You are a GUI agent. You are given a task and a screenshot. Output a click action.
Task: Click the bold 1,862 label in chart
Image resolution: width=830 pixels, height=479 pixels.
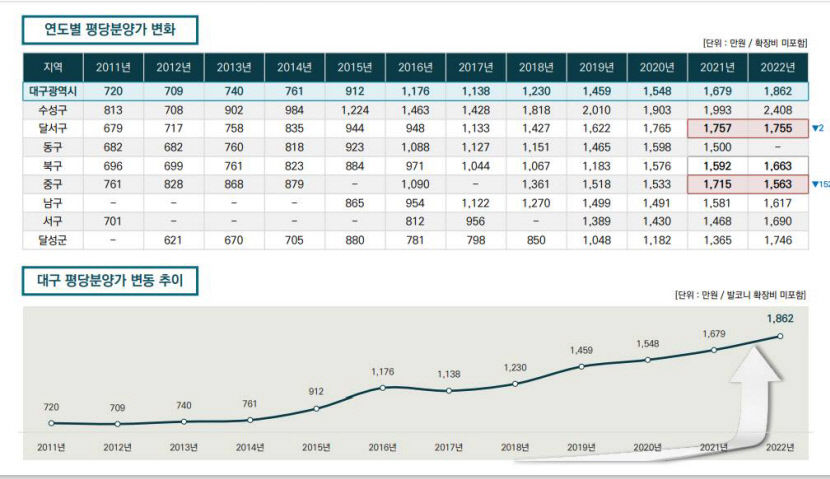point(780,319)
